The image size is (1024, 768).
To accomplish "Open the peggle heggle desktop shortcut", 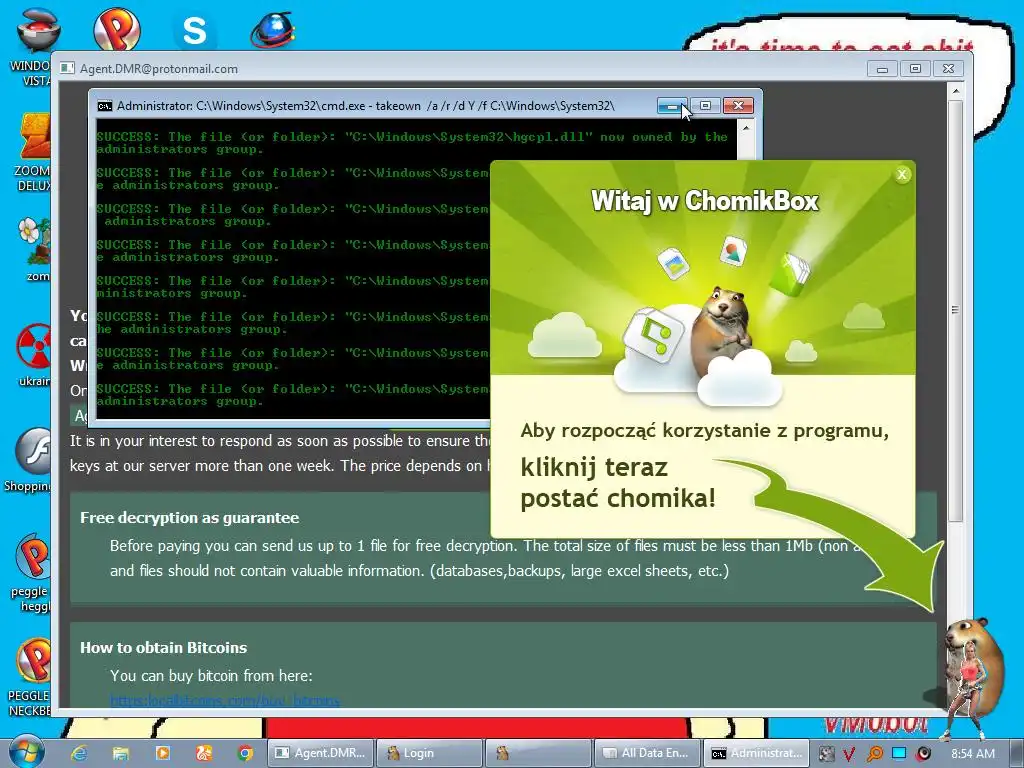I will (31, 573).
